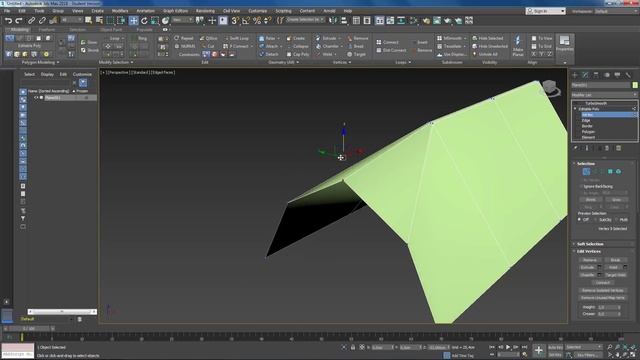Select the Off preview selection radio
640x360 pixels.
579,220
